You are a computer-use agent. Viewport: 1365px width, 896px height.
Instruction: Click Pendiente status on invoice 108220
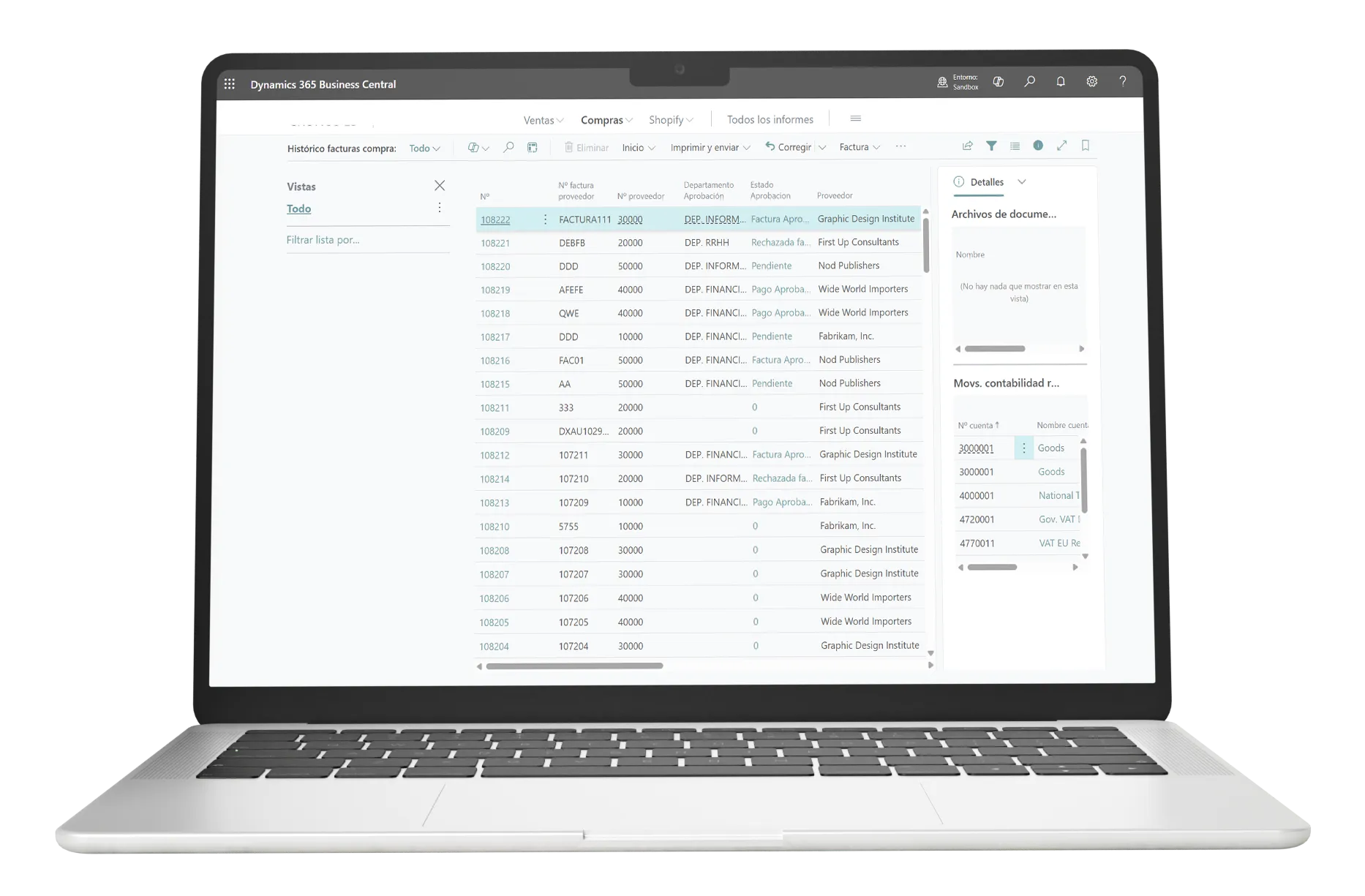[x=771, y=266]
